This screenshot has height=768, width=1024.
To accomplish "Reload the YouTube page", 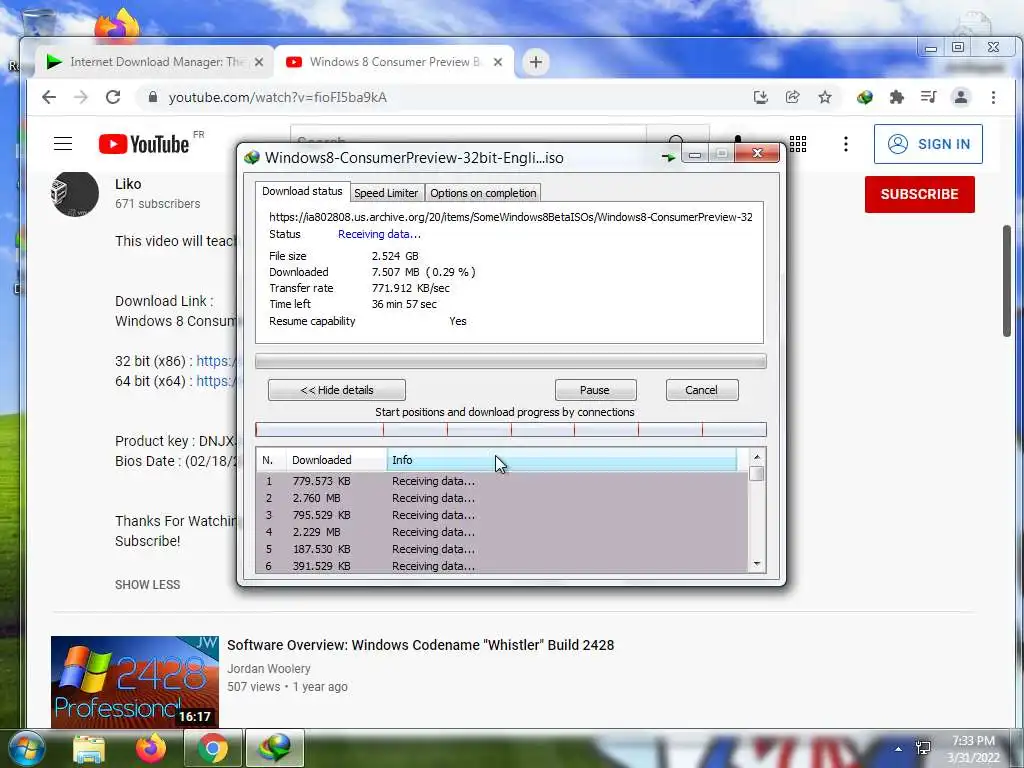I will click(x=113, y=97).
